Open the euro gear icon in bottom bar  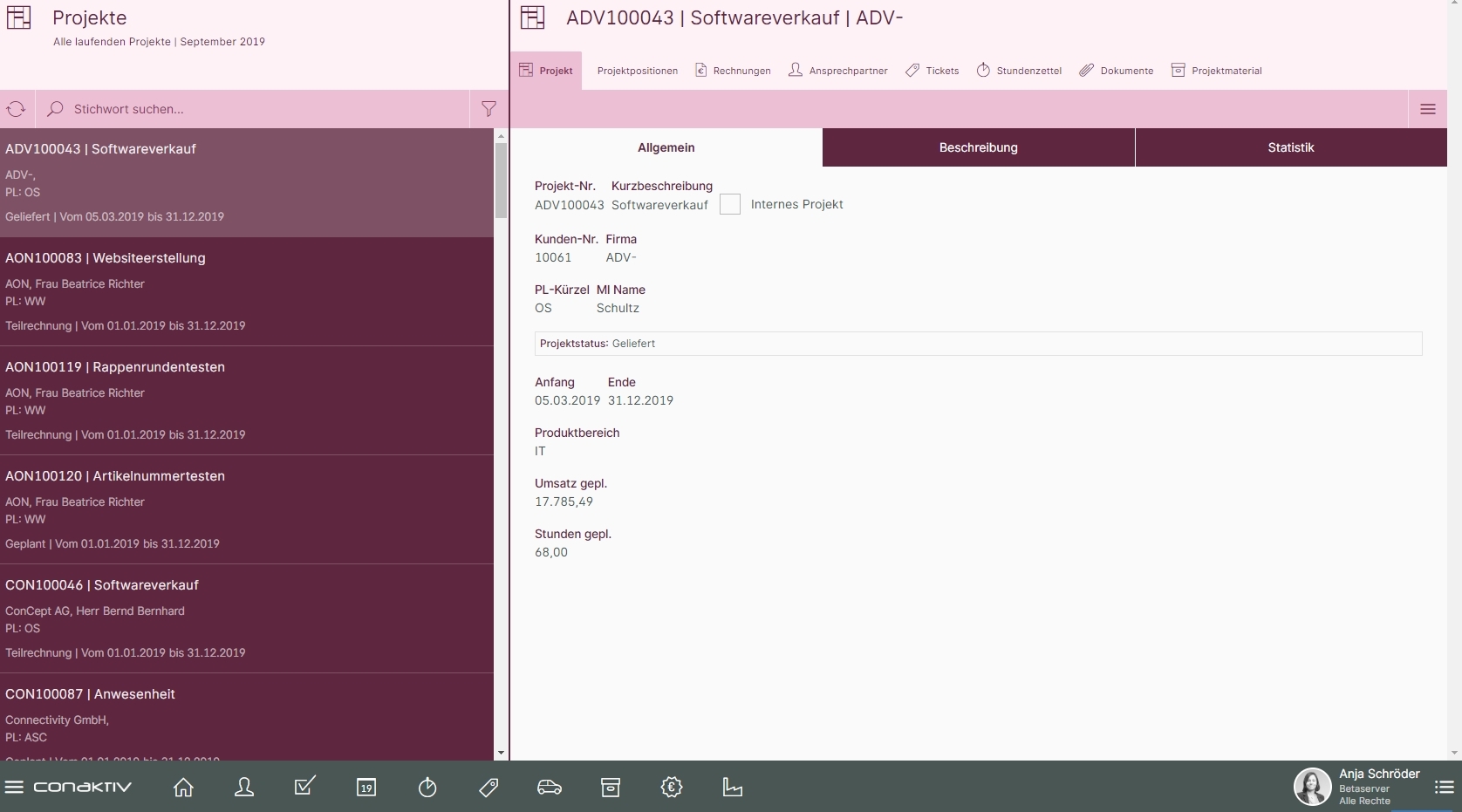[x=672, y=788]
